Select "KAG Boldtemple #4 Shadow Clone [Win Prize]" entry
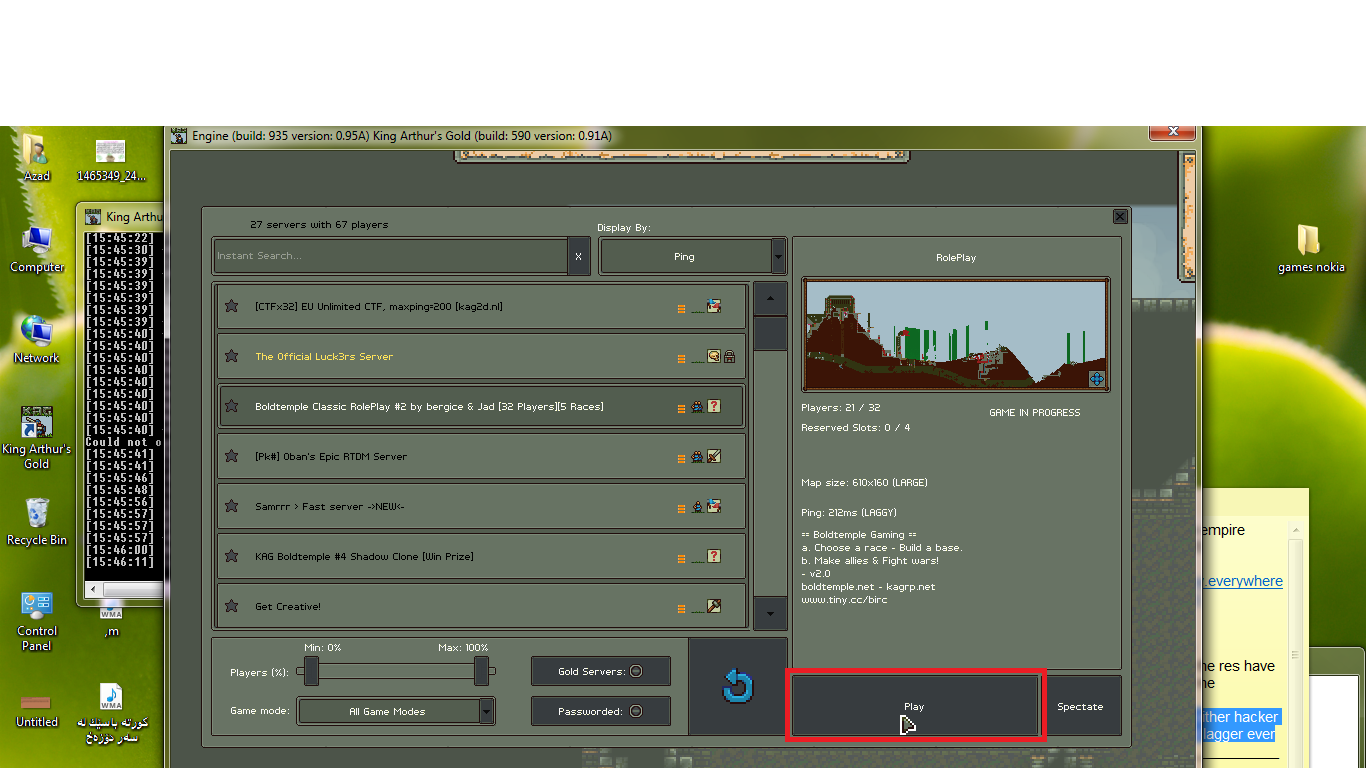1366x768 pixels. click(481, 556)
